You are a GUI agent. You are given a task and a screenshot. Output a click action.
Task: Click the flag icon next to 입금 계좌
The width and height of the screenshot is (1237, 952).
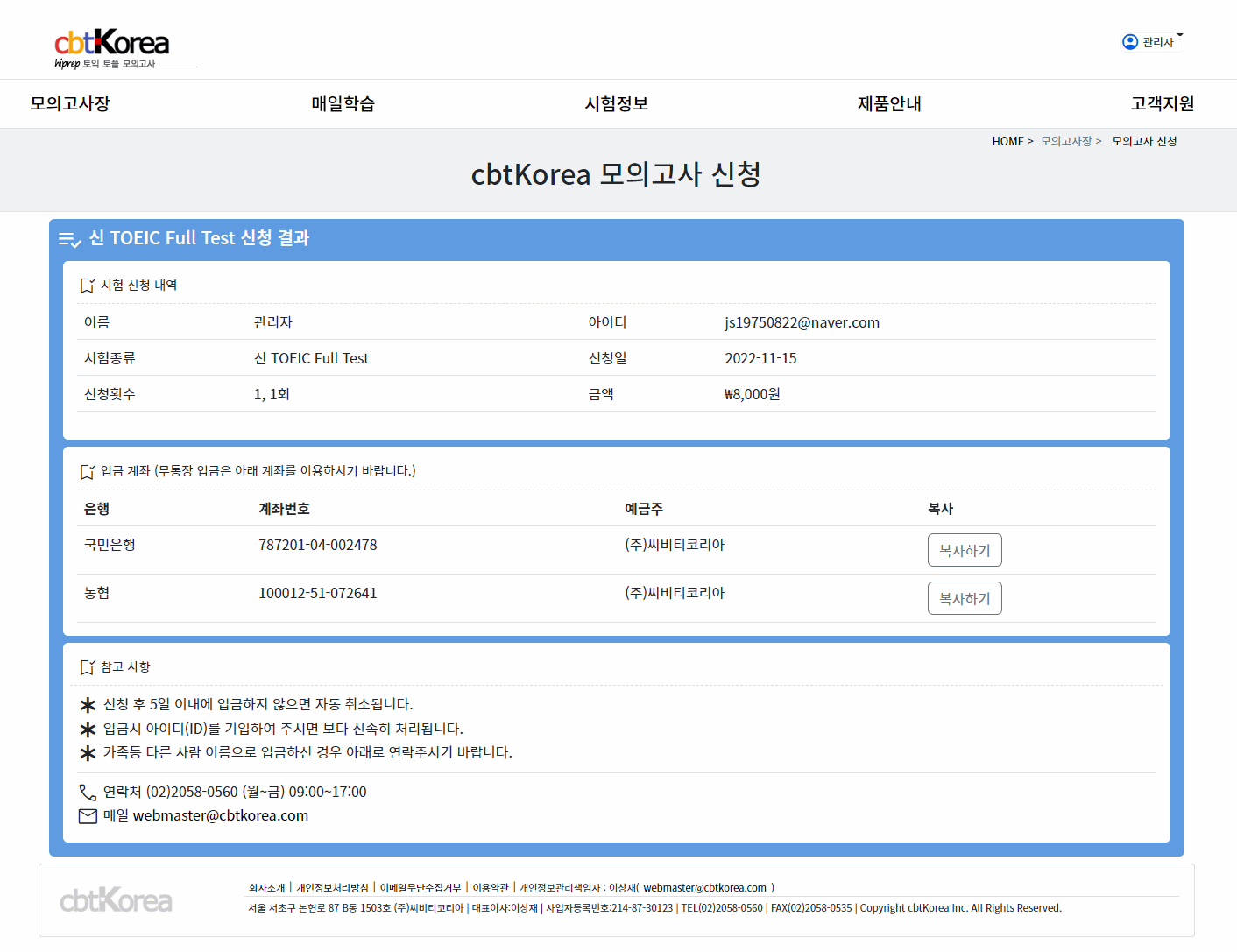tap(87, 471)
